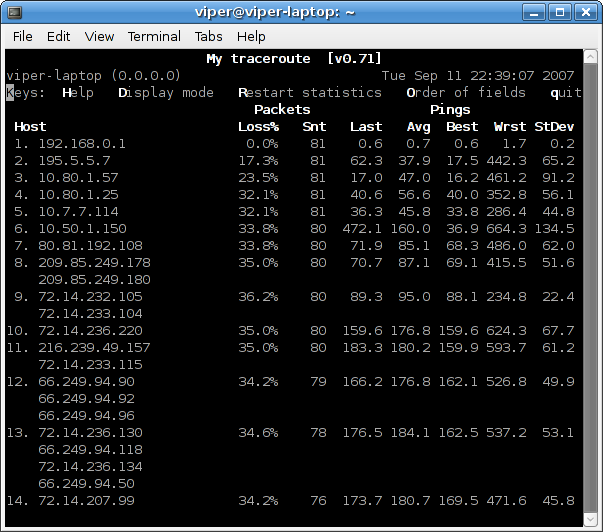Close the terminal window

(x=586, y=13)
